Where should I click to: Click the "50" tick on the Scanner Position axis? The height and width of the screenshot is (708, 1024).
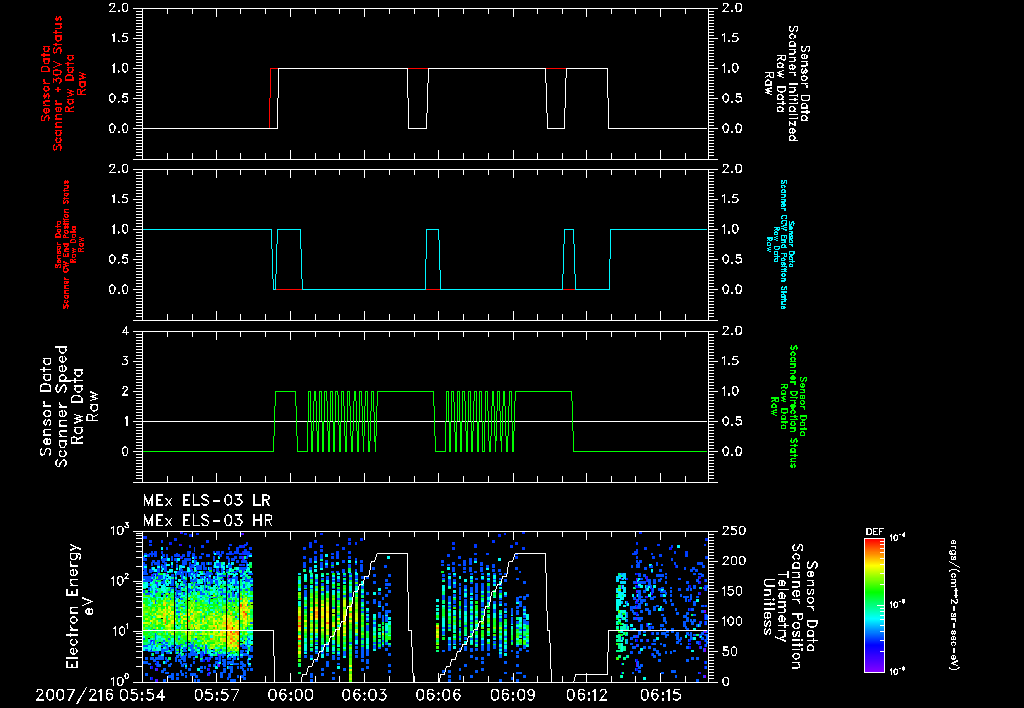click(729, 652)
